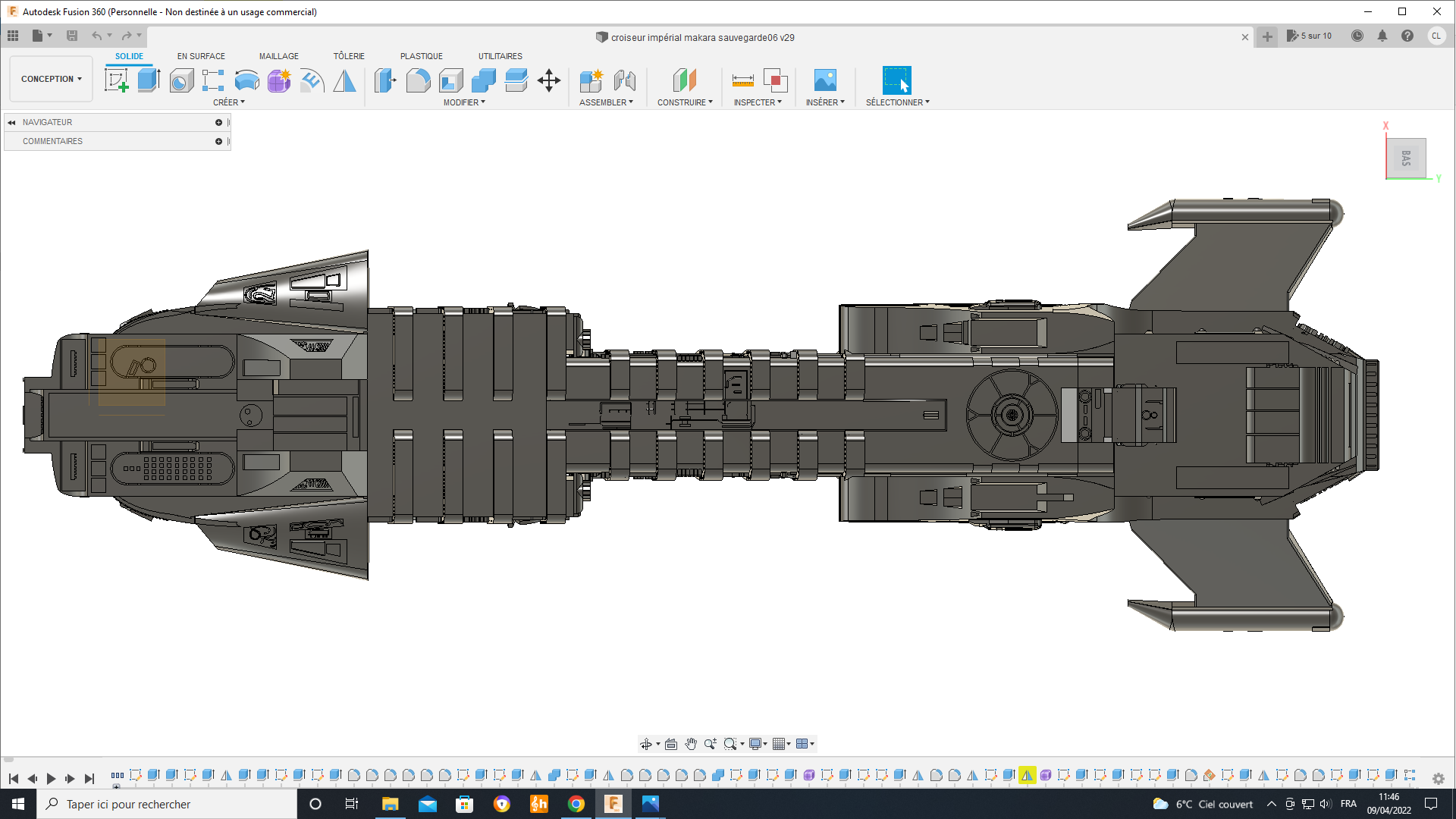
Task: Click the Create Sketch tool icon
Action: pos(116,80)
